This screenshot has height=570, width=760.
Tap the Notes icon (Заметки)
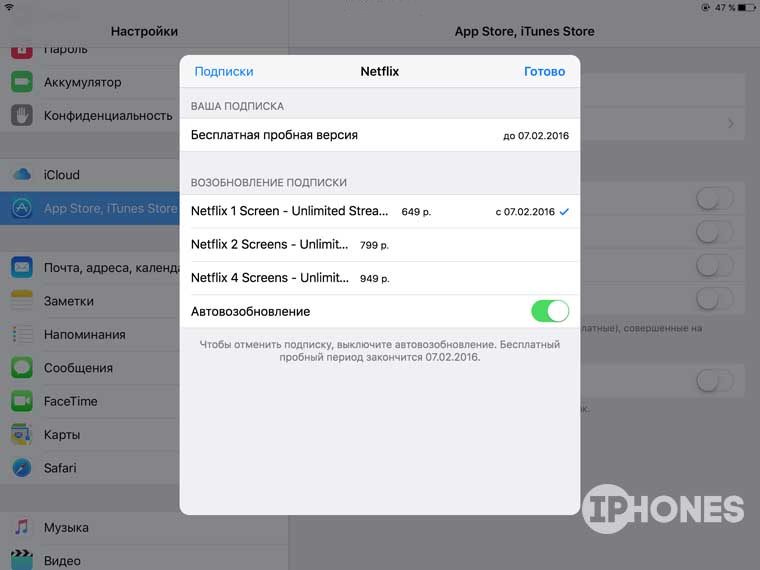22,301
